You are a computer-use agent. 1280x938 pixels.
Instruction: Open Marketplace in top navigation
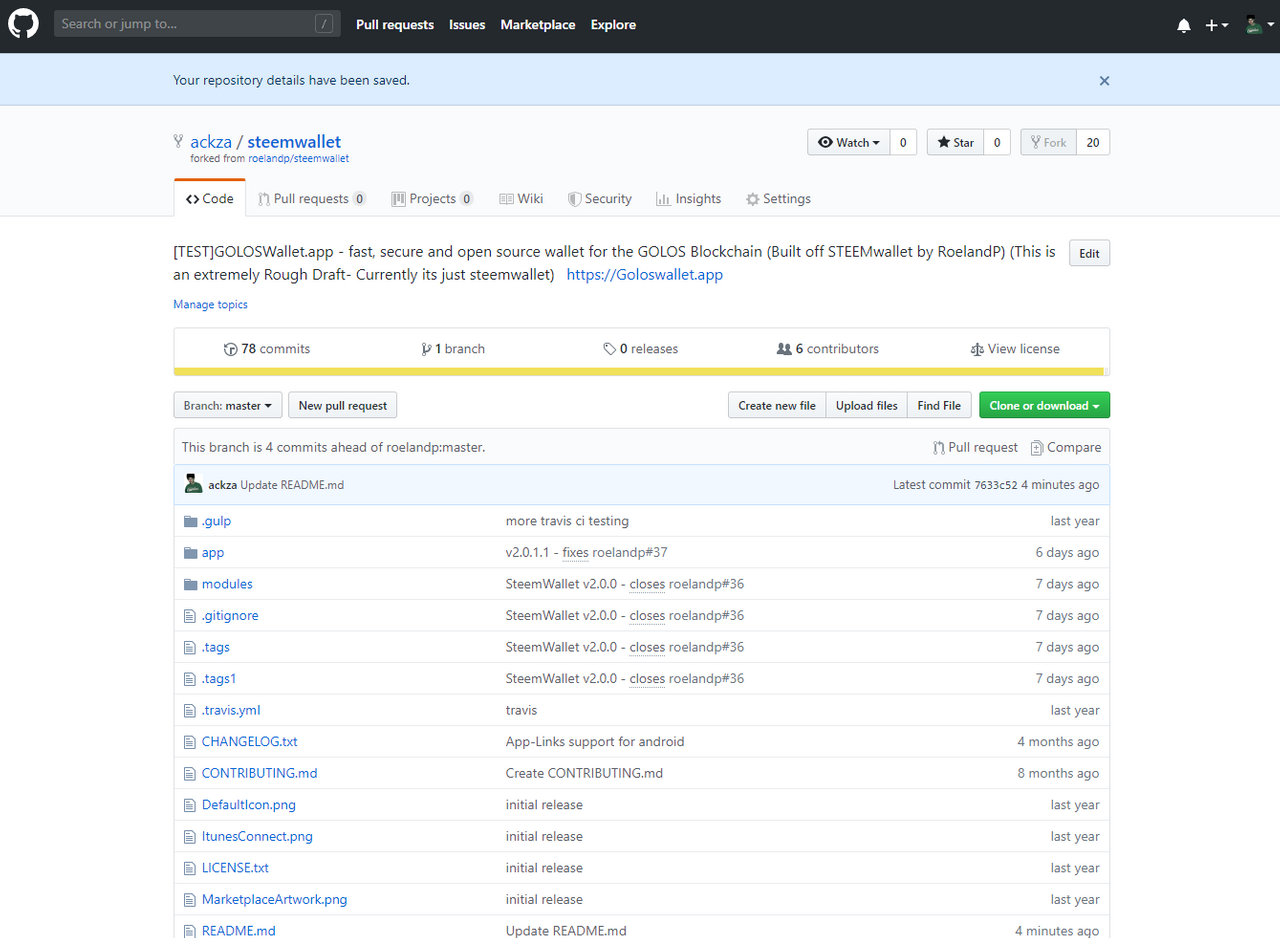538,24
